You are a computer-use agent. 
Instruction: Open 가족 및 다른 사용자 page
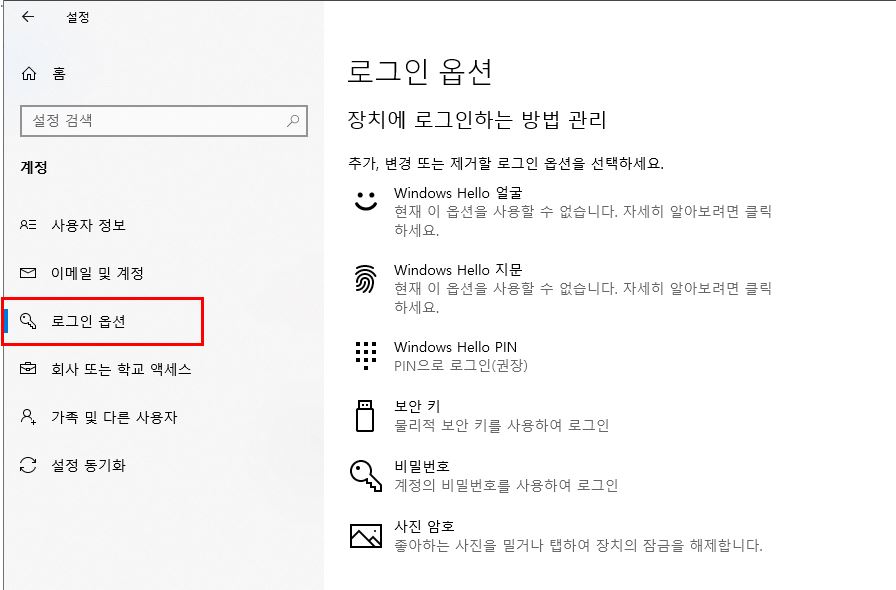coord(114,417)
